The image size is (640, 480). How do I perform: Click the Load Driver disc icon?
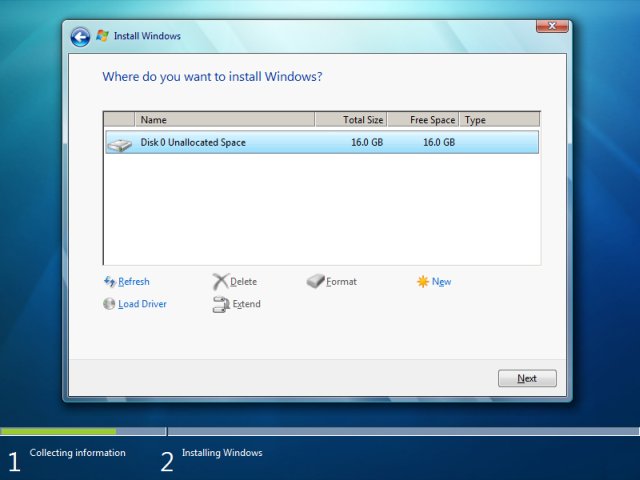pos(109,304)
